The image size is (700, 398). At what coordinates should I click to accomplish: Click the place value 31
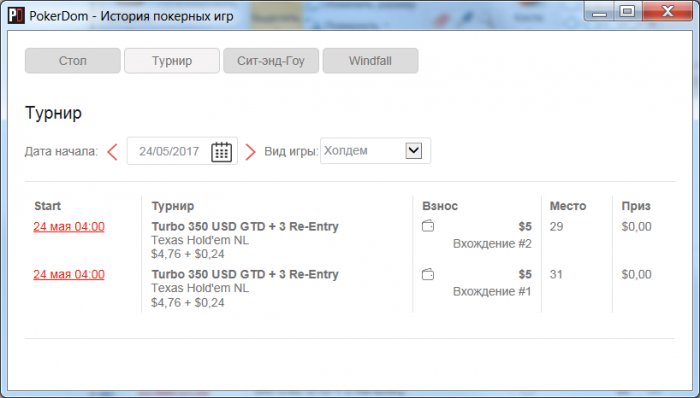(x=556, y=274)
